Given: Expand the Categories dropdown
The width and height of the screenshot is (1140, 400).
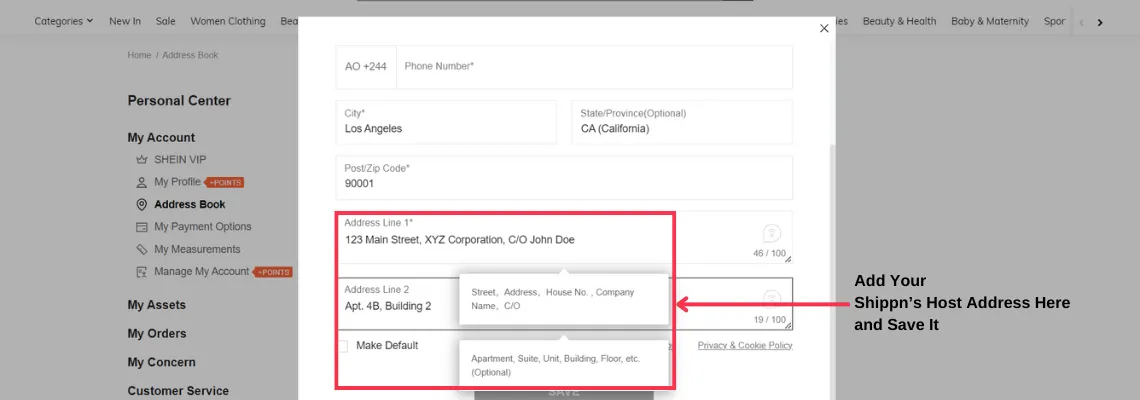Looking at the screenshot, I should [63, 21].
